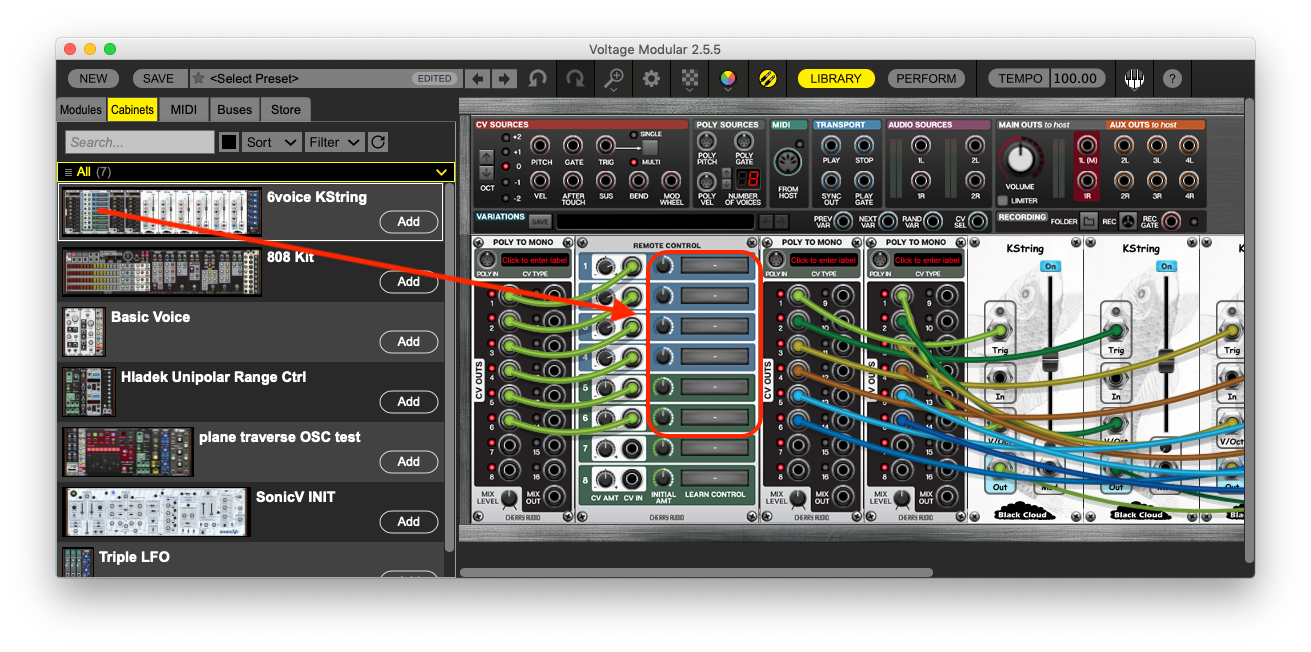Click the Variations SAVE button
Screen dimensions: 1311x652
click(540, 221)
